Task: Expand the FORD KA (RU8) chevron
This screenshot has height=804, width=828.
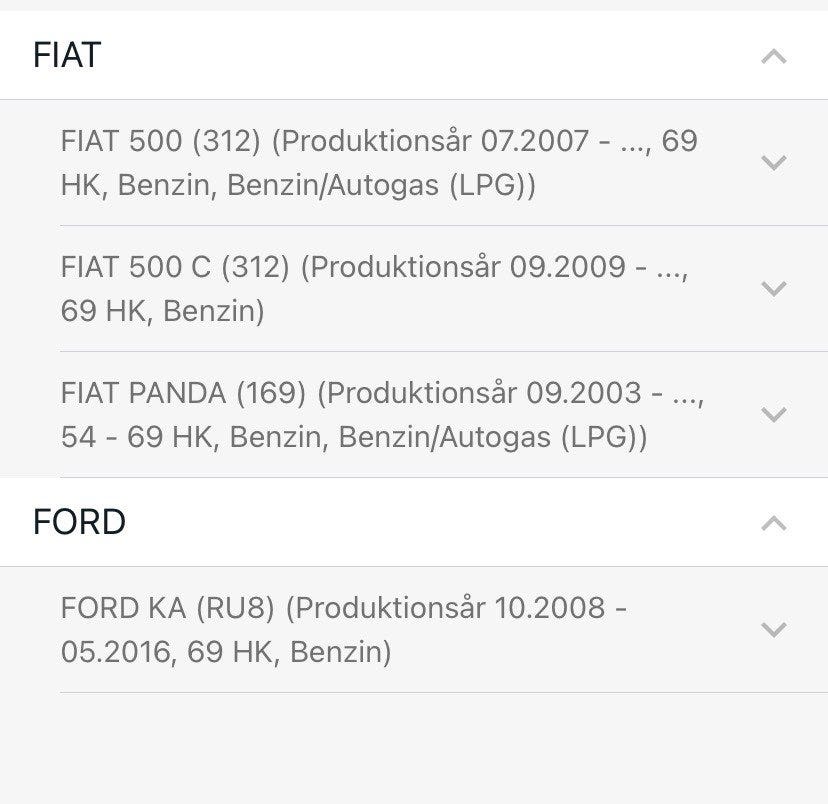Action: 773,629
